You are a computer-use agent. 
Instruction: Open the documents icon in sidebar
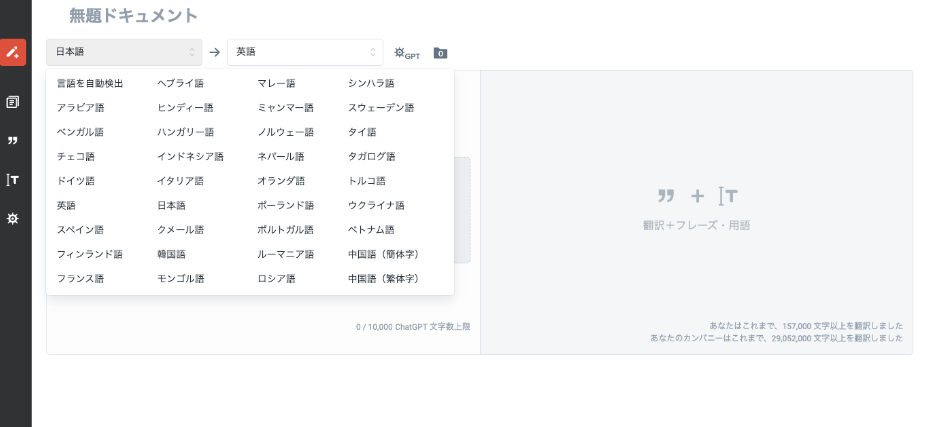(13, 102)
